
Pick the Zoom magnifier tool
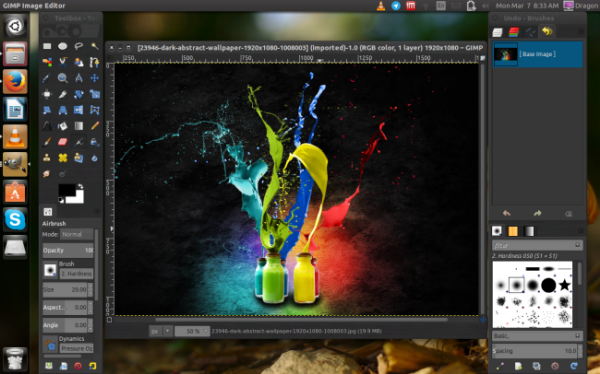coord(63,78)
